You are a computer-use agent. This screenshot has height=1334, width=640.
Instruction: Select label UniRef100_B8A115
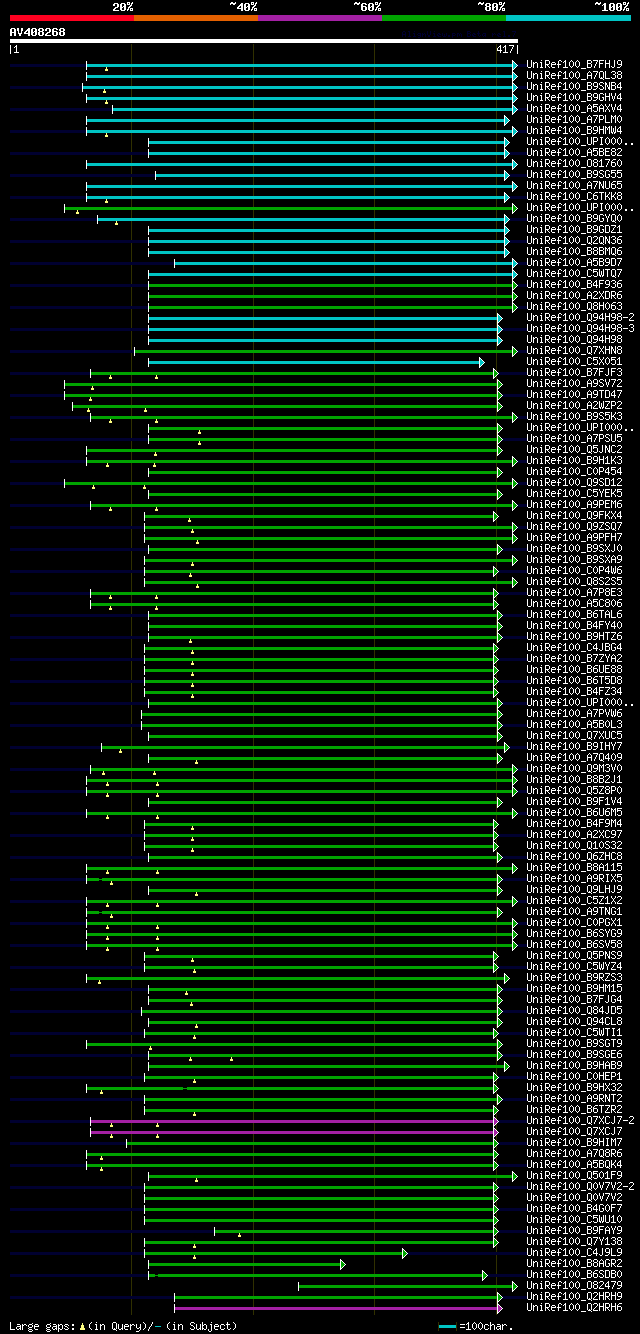tap(574, 867)
